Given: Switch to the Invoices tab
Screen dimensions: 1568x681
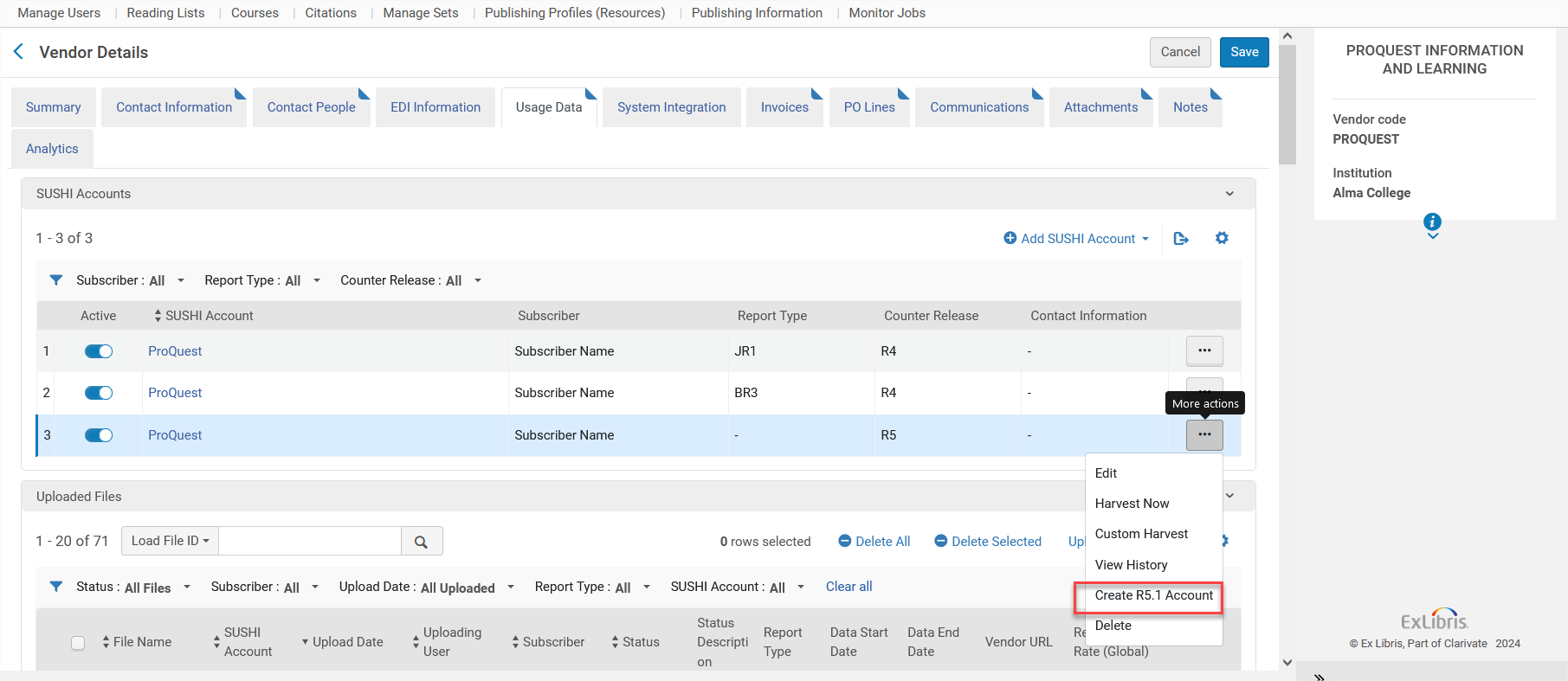Looking at the screenshot, I should point(784,107).
